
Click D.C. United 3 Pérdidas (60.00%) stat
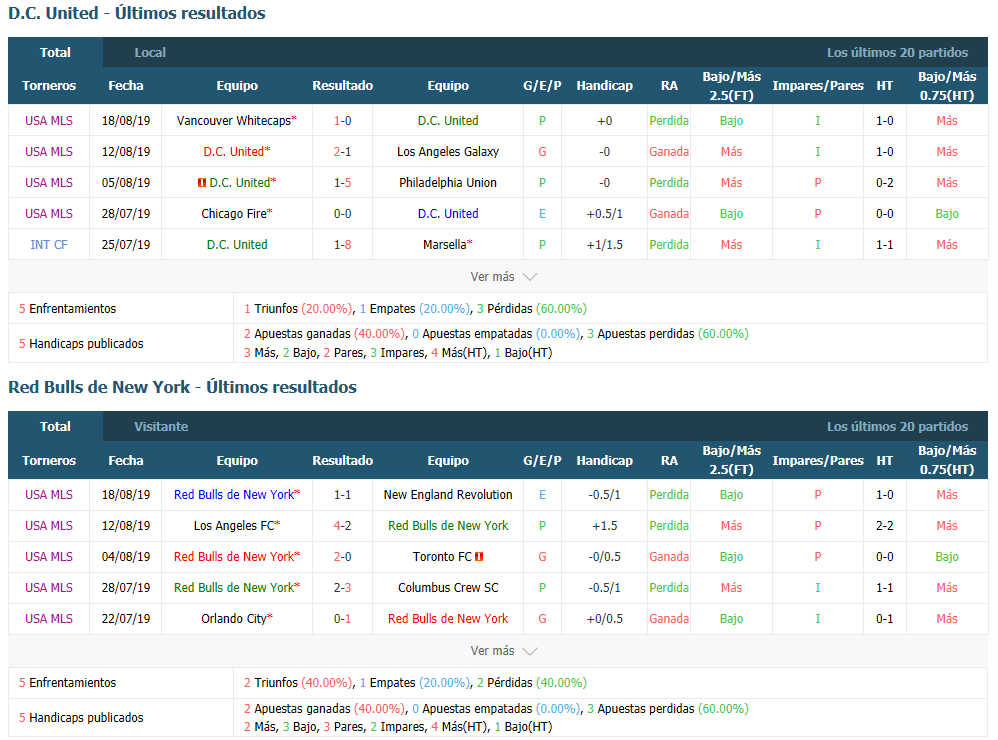point(531,309)
